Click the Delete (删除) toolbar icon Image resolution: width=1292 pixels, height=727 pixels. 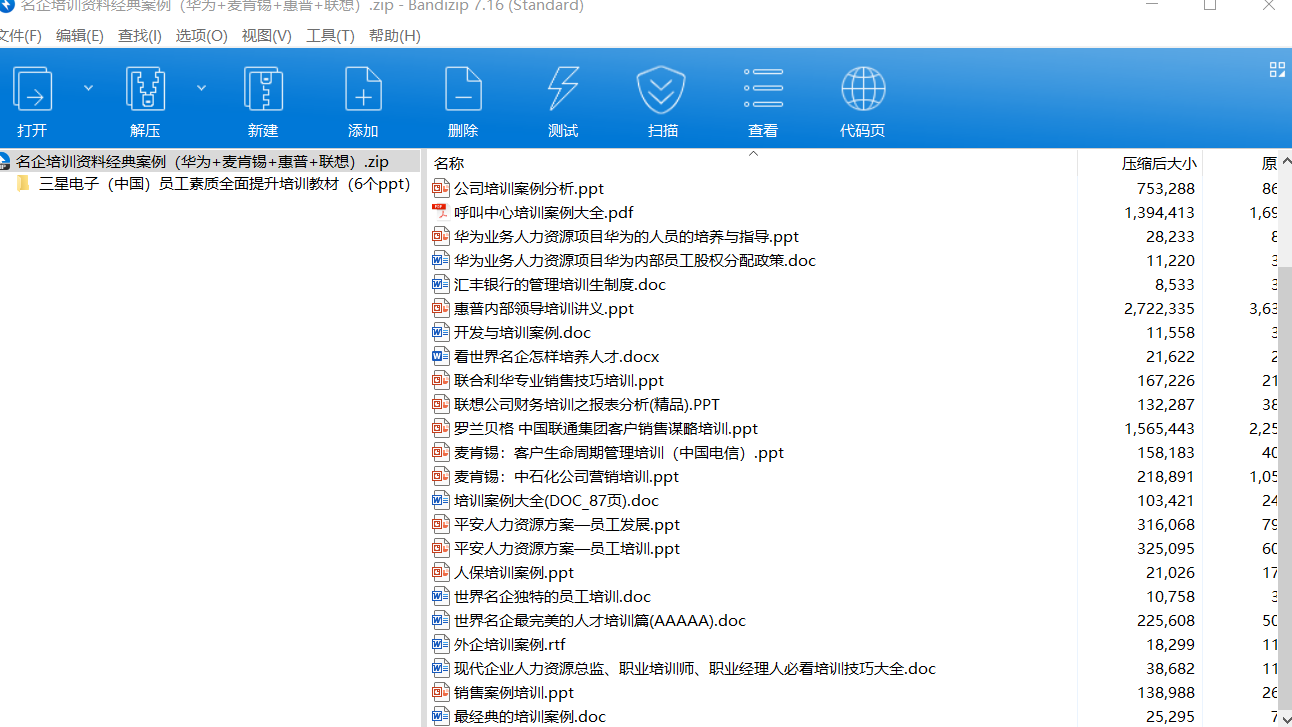463,89
